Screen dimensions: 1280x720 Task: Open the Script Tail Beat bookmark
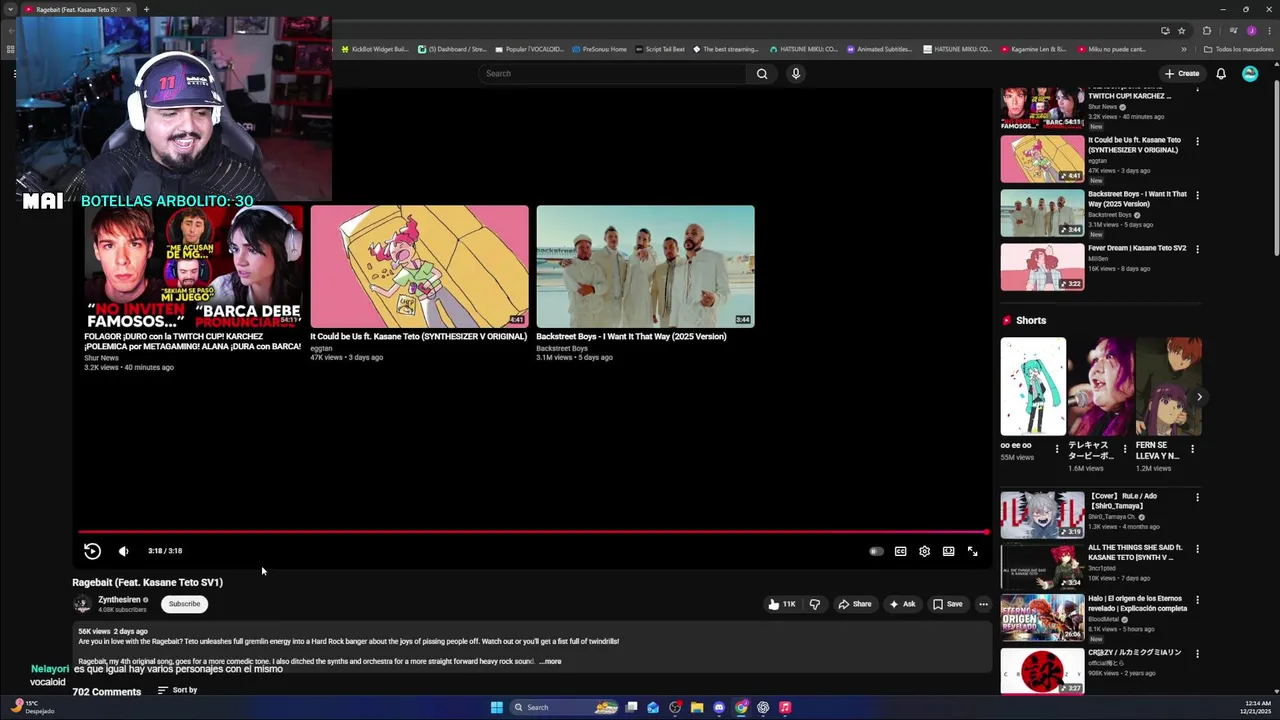click(660, 49)
